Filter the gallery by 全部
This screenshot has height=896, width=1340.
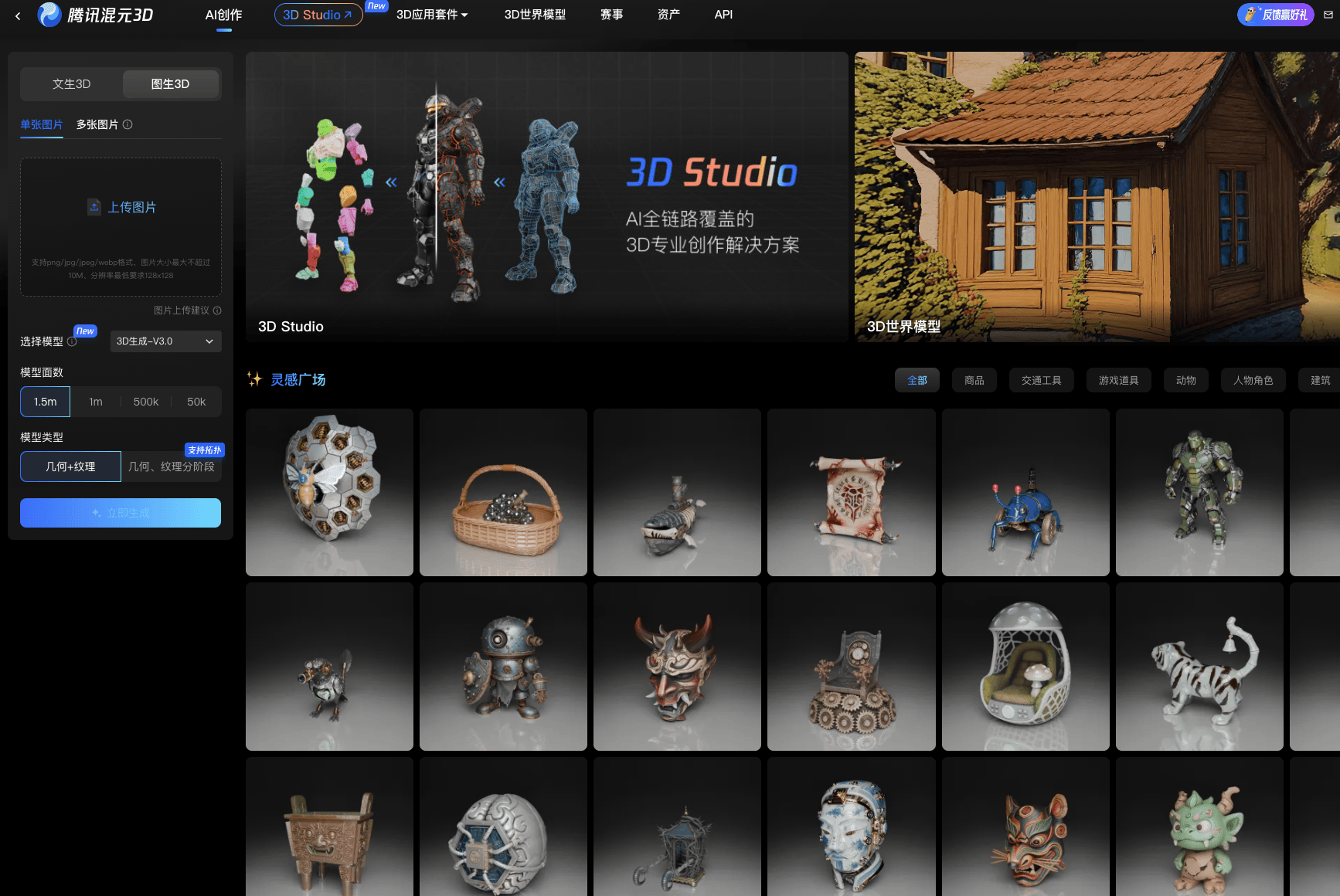917,380
